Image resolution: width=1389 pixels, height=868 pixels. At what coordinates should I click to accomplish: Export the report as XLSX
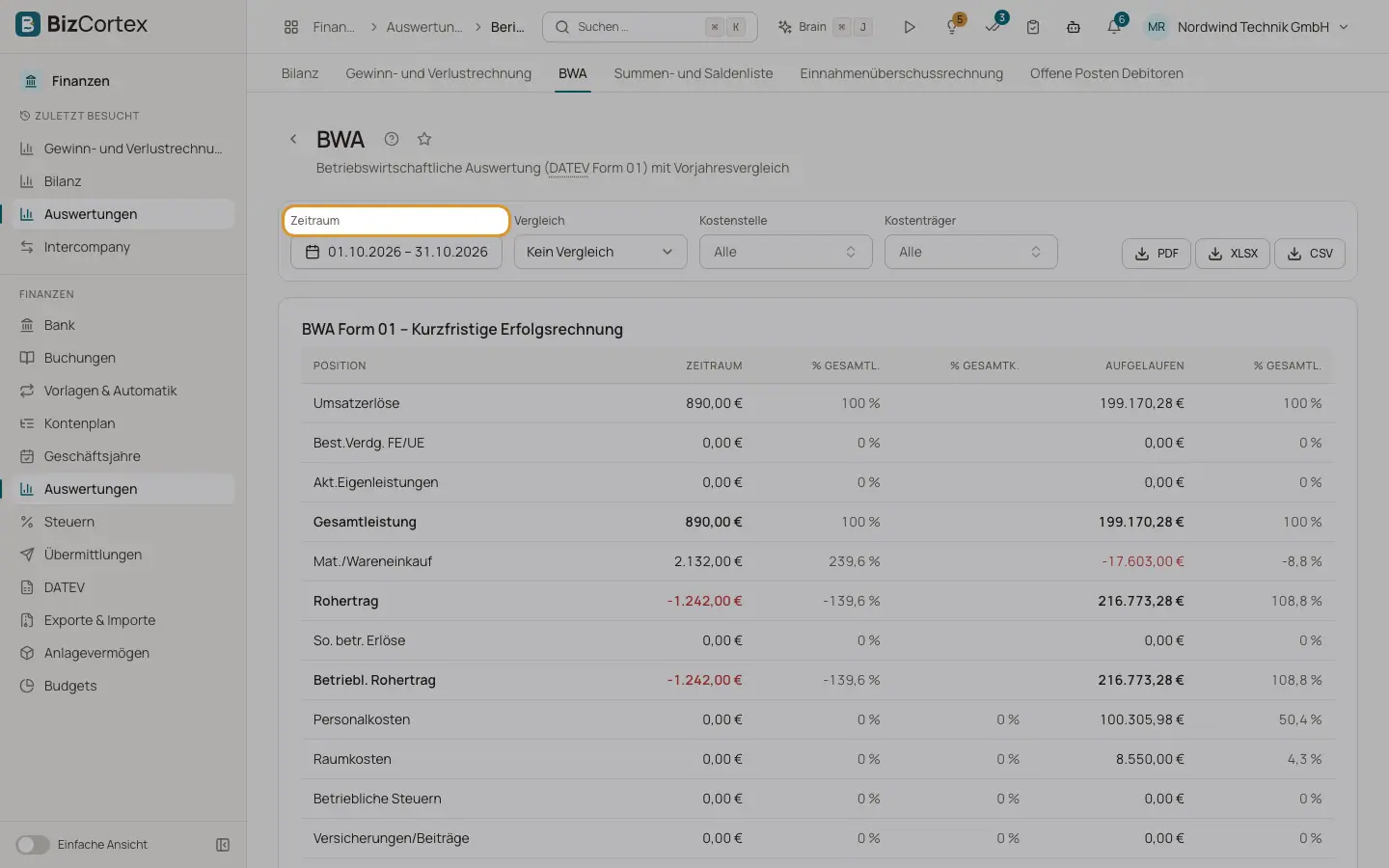1233,254
